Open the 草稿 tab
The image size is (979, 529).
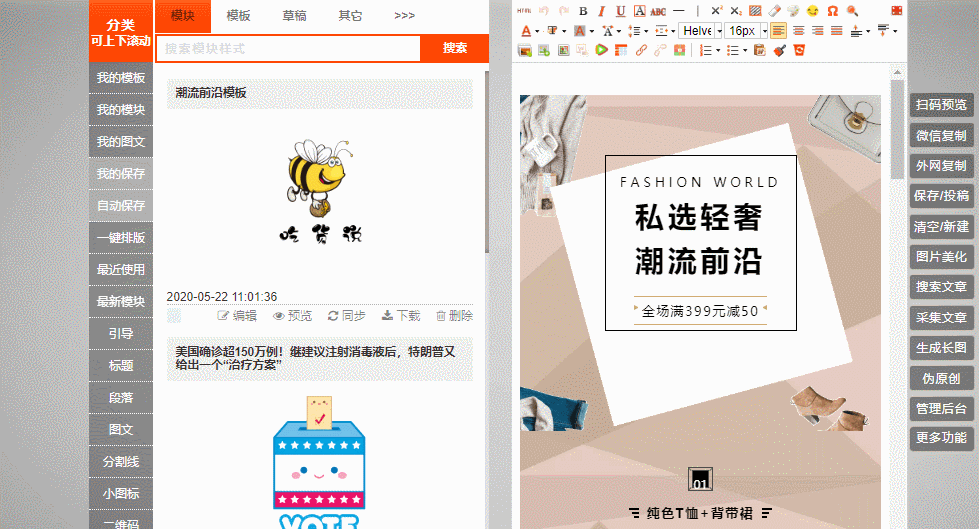294,16
